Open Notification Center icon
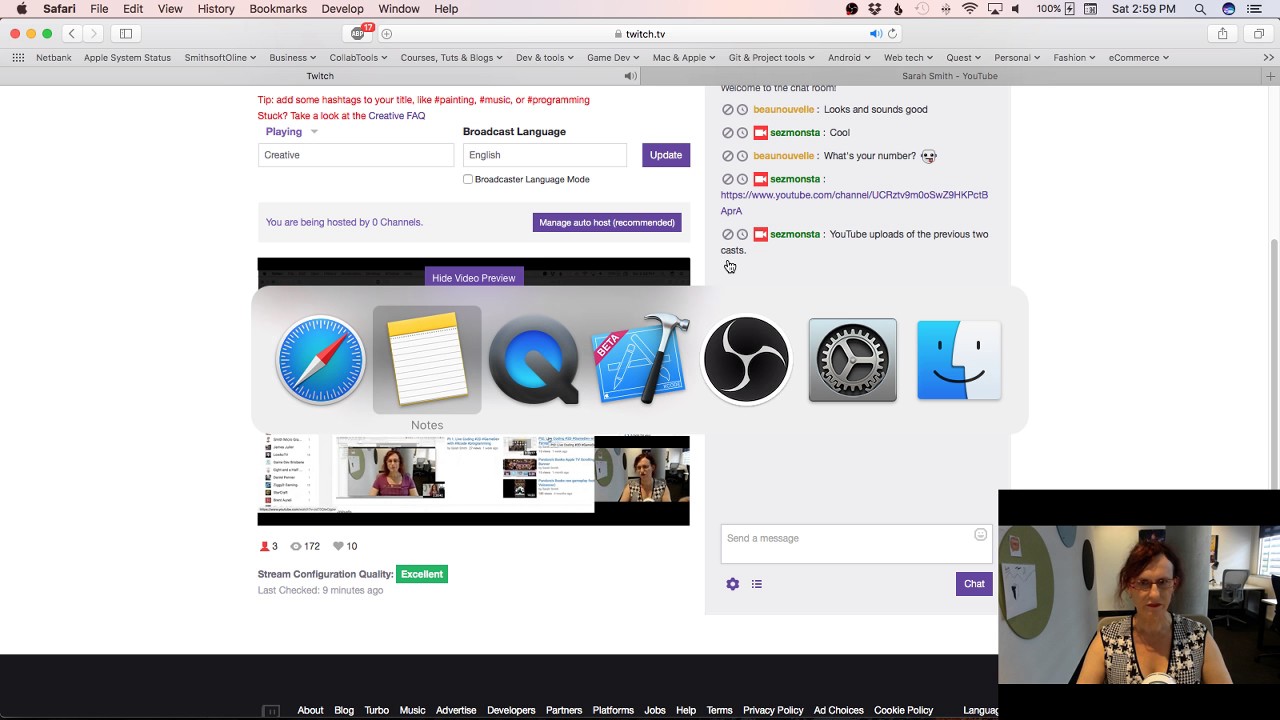Screen dimensions: 1280x720 (1256, 9)
